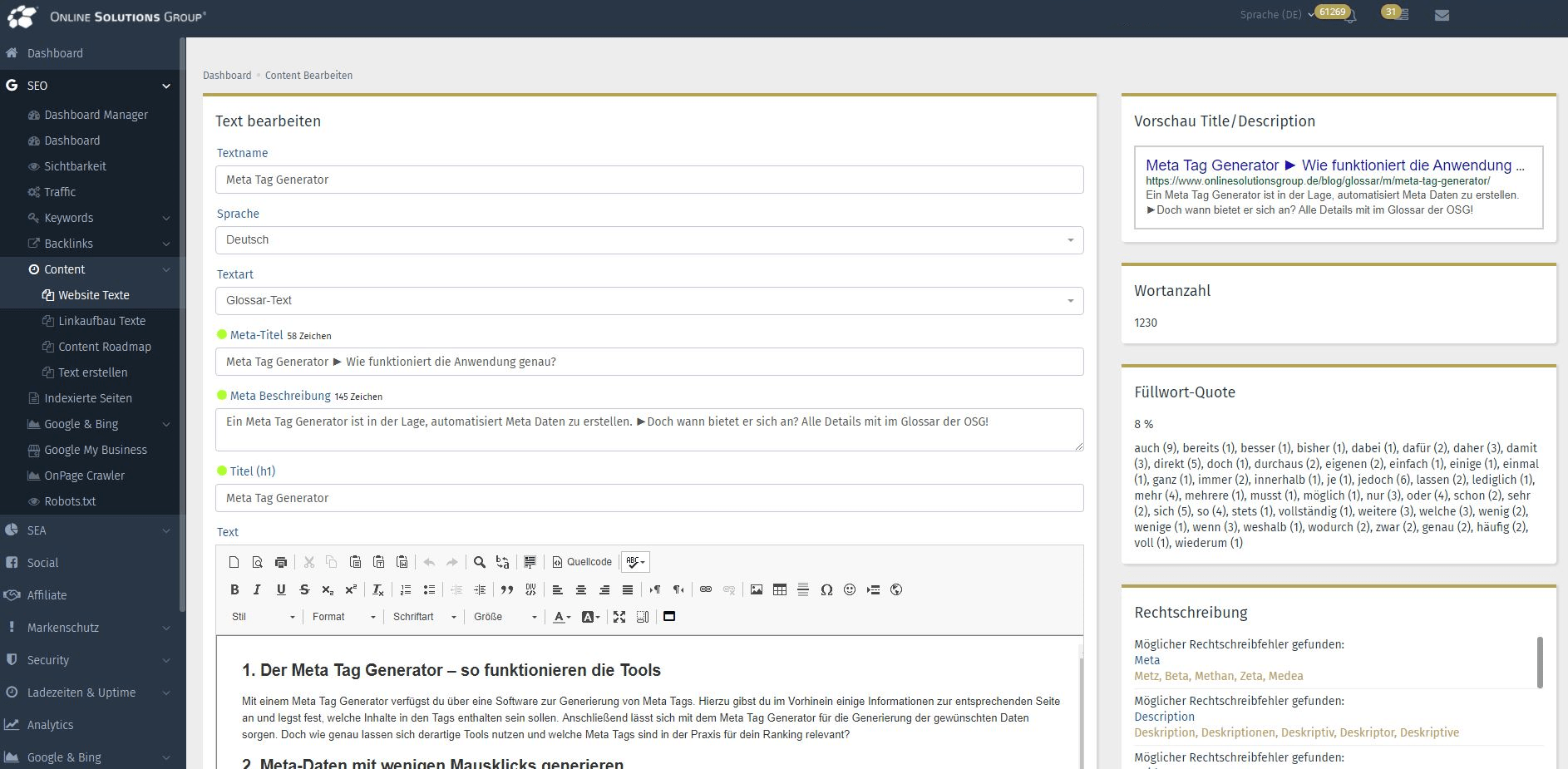The width and height of the screenshot is (1568, 769).
Task: Open Text erstellen in sidebar
Action: (x=92, y=372)
